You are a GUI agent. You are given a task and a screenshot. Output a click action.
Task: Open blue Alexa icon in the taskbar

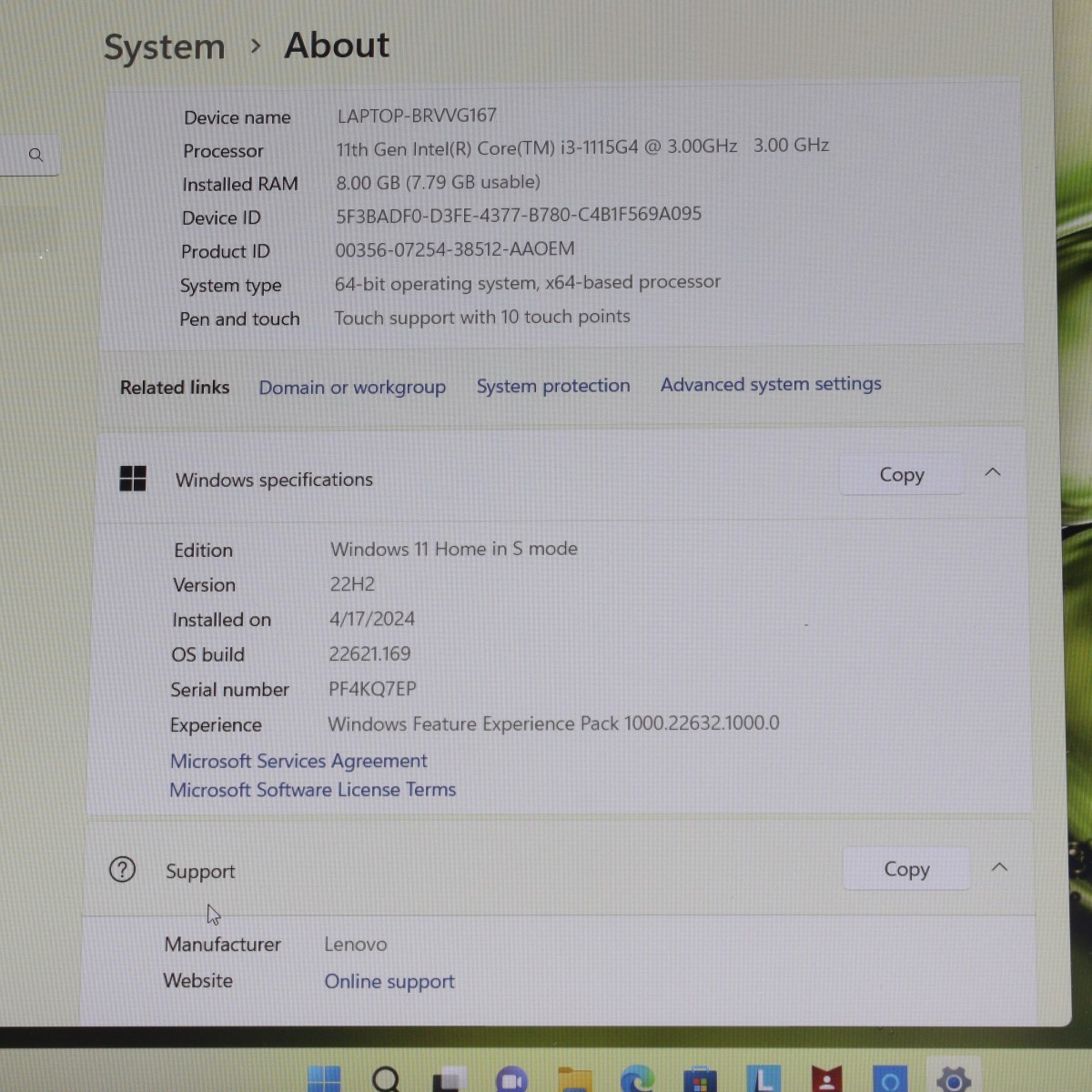[889, 1079]
